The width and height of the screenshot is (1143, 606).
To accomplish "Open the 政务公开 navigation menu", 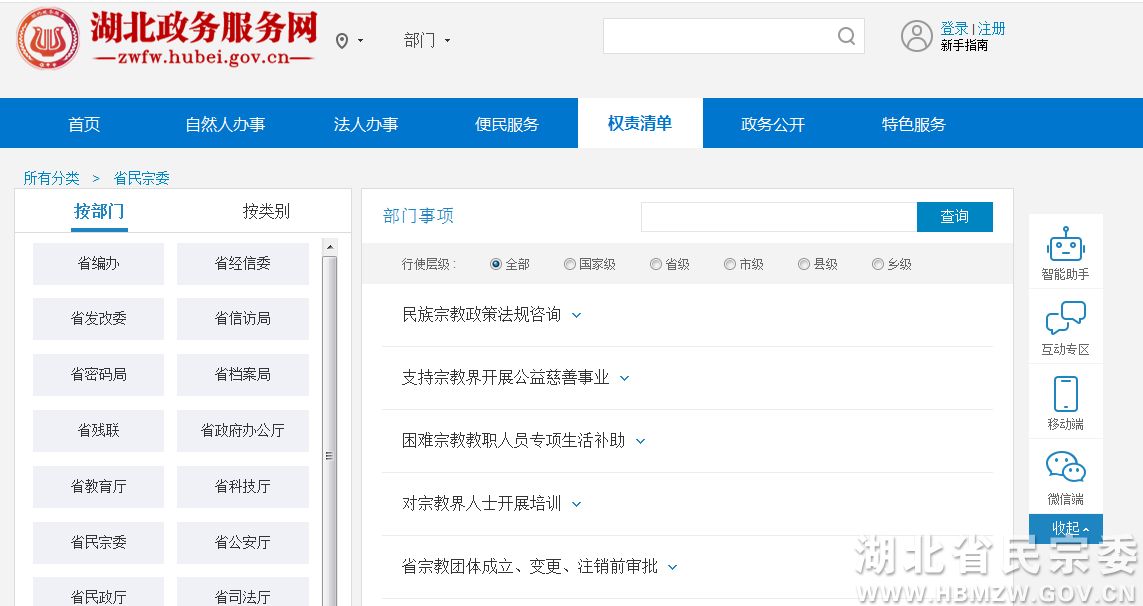I will 772,125.
